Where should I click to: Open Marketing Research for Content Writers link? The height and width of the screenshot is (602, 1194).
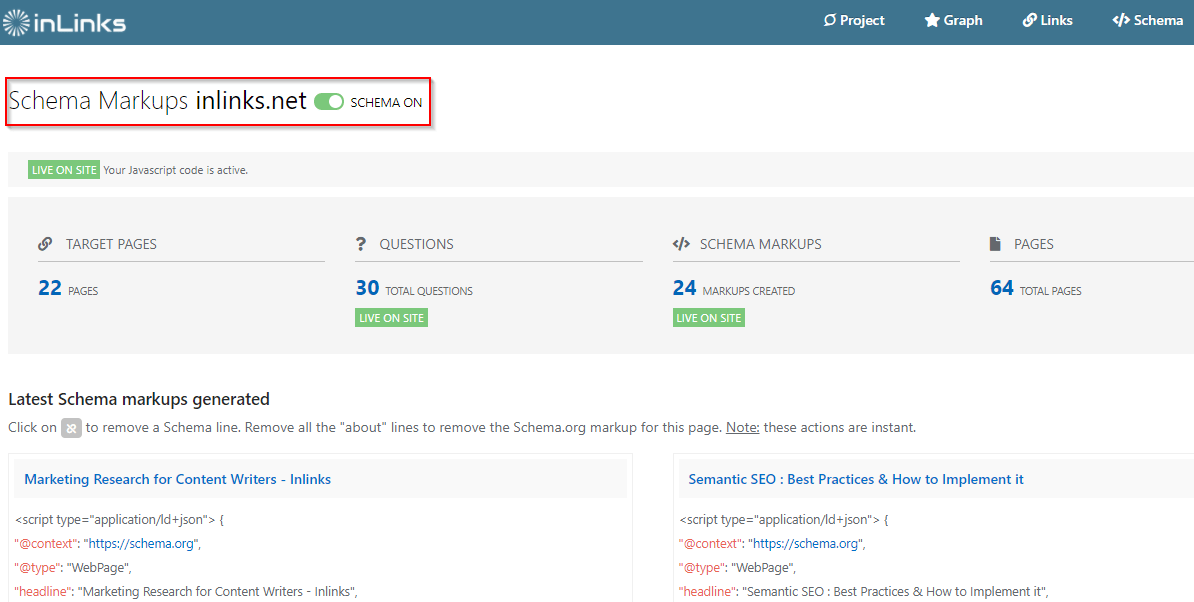click(x=177, y=479)
